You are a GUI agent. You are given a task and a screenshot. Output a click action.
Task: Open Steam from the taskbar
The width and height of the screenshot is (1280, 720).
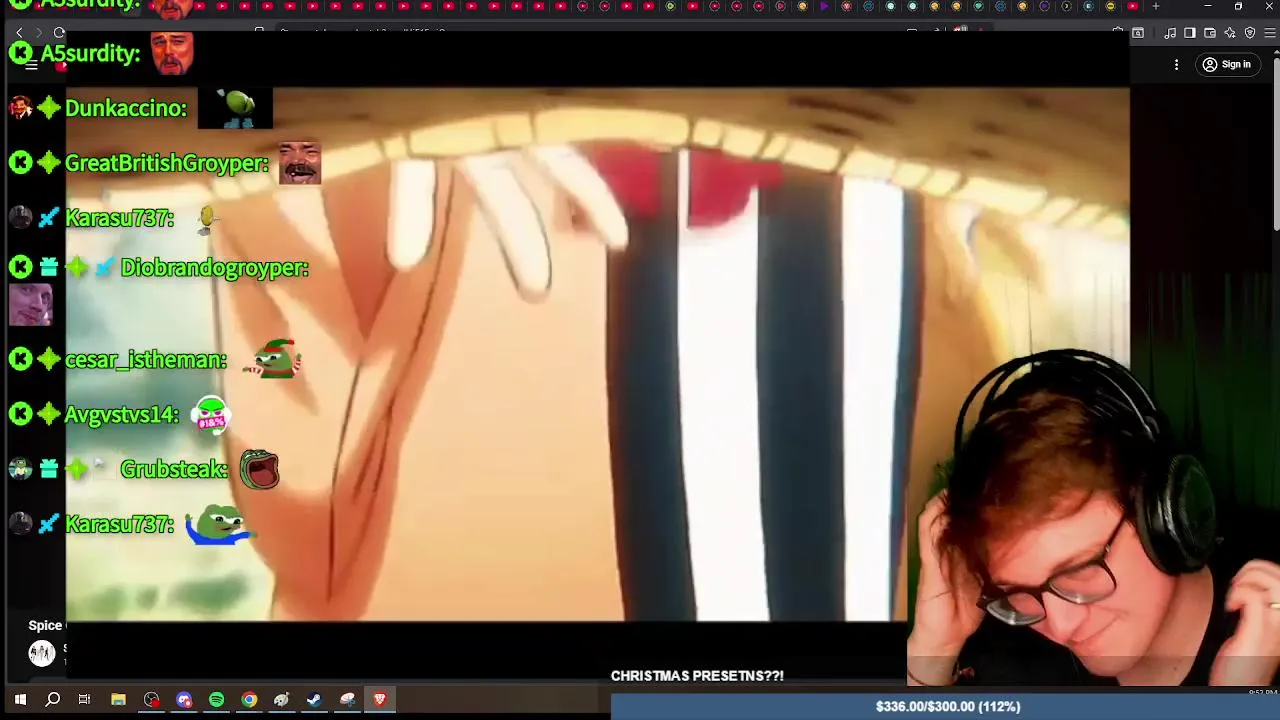pos(314,700)
